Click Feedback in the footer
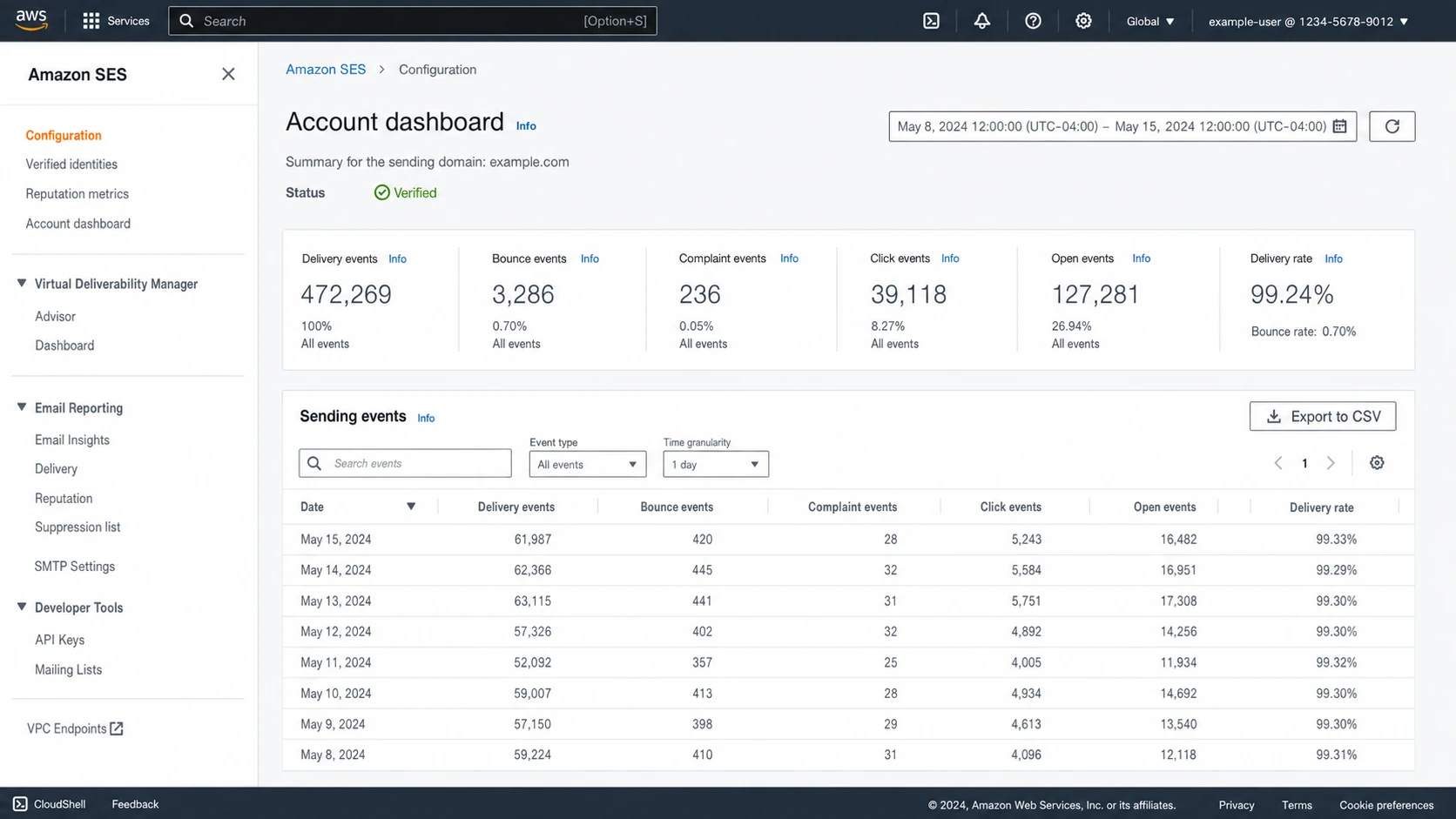 135,804
